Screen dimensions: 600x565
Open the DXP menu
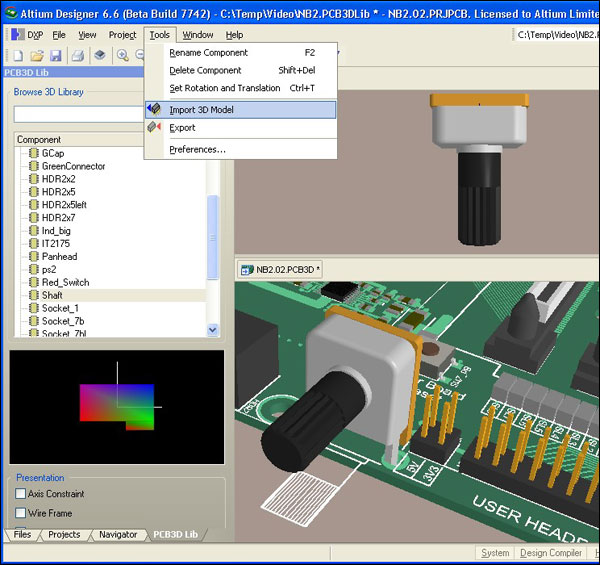(35, 35)
